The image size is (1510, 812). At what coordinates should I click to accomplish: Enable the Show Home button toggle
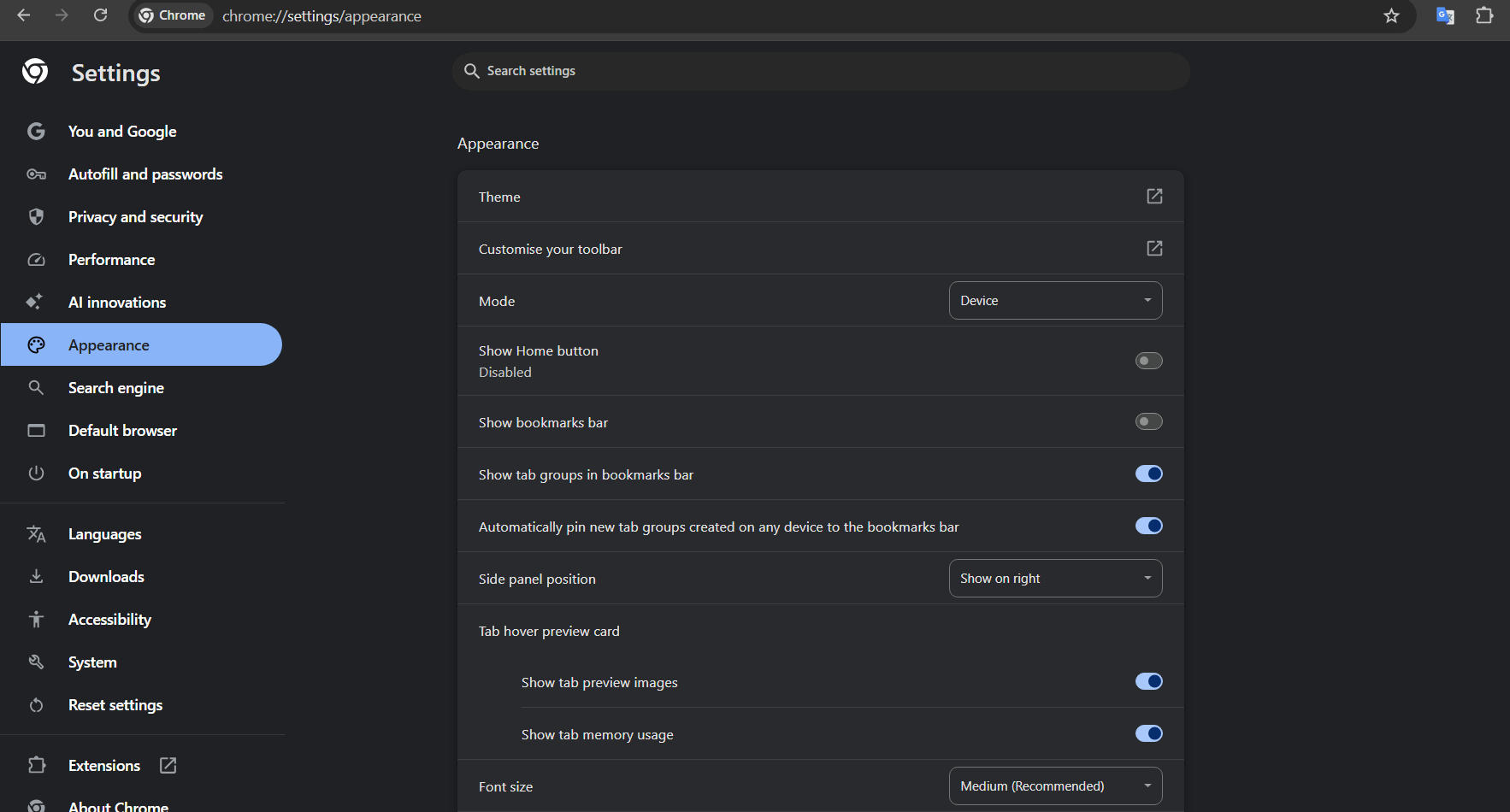point(1148,361)
